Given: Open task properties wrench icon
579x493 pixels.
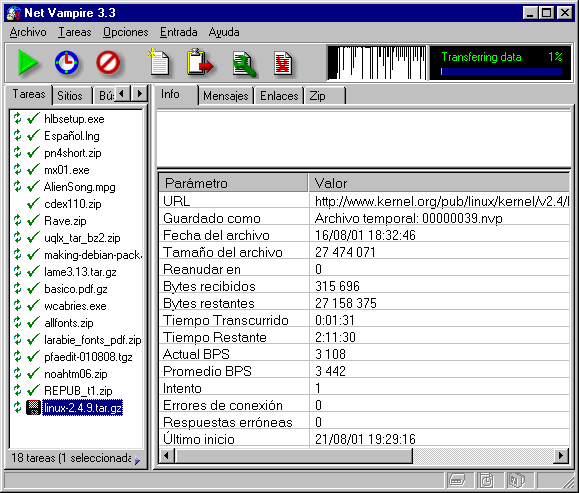Looking at the screenshot, I should (244, 64).
